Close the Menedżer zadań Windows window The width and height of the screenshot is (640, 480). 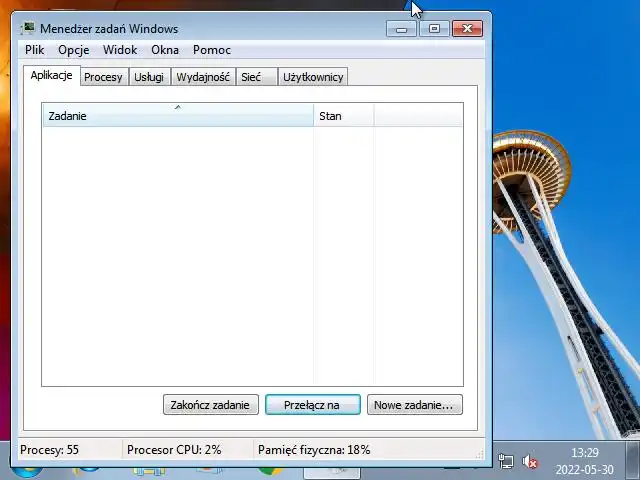467,29
